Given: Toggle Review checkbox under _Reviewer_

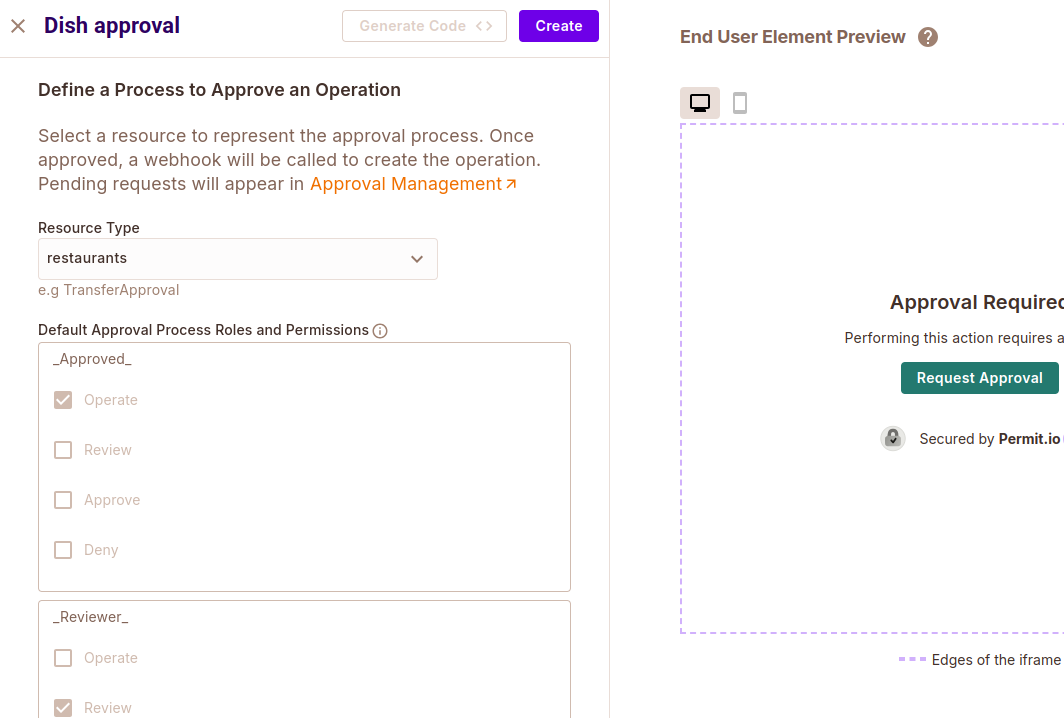Looking at the screenshot, I should coord(63,707).
